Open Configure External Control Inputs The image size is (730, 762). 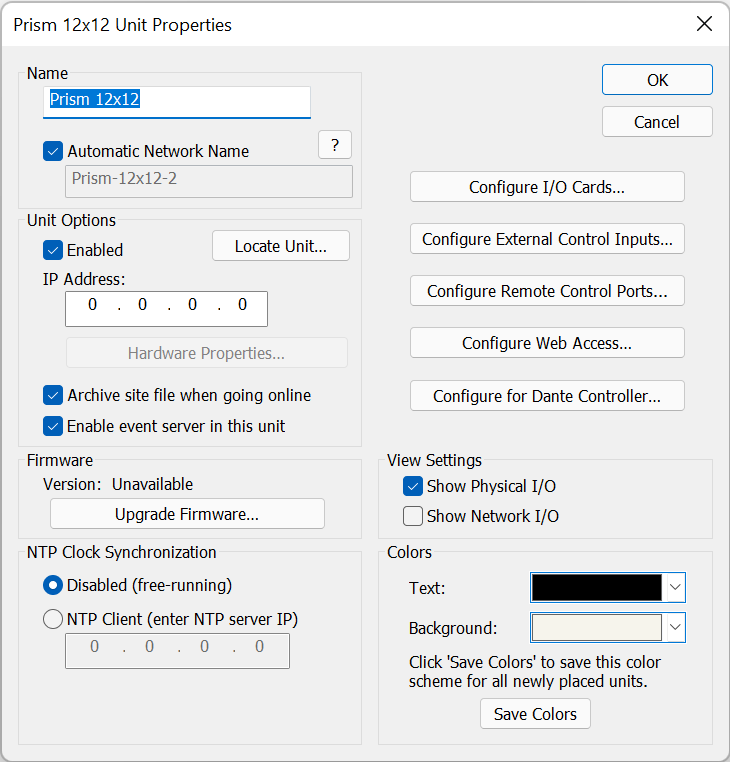click(547, 239)
